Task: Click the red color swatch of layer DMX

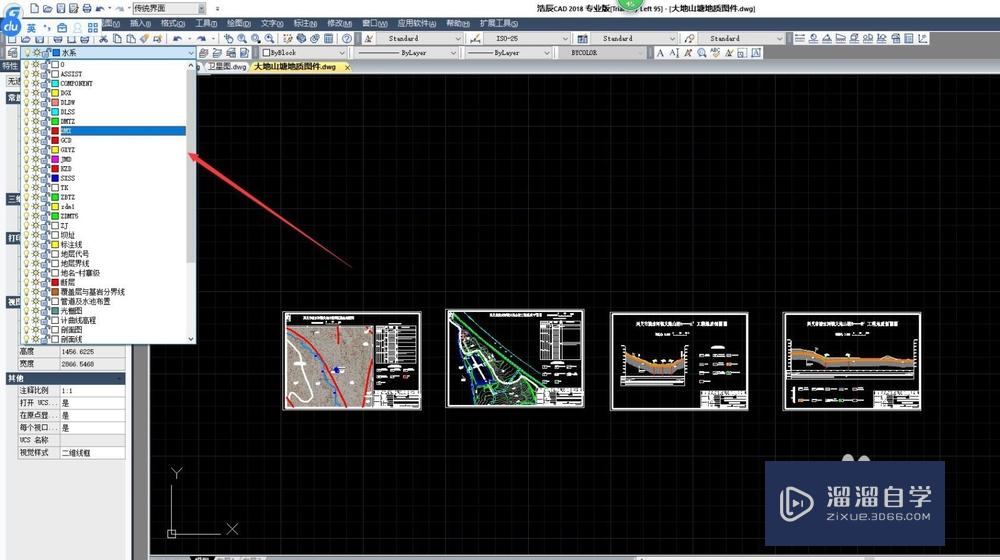Action: pyautogui.click(x=55, y=131)
